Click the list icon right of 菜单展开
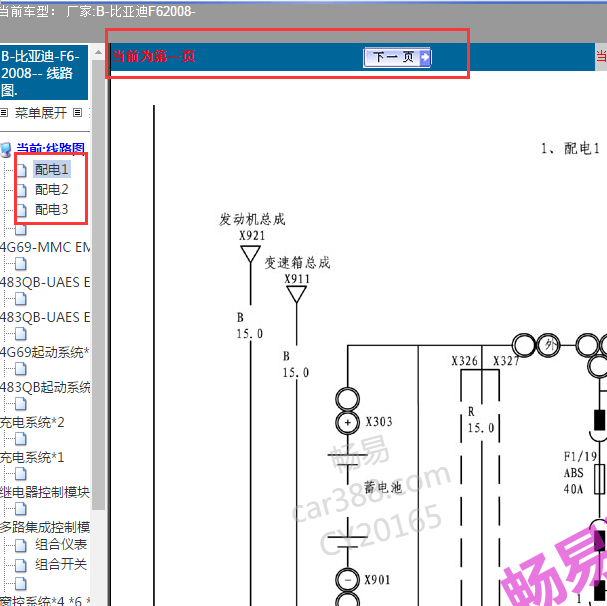 (77, 113)
